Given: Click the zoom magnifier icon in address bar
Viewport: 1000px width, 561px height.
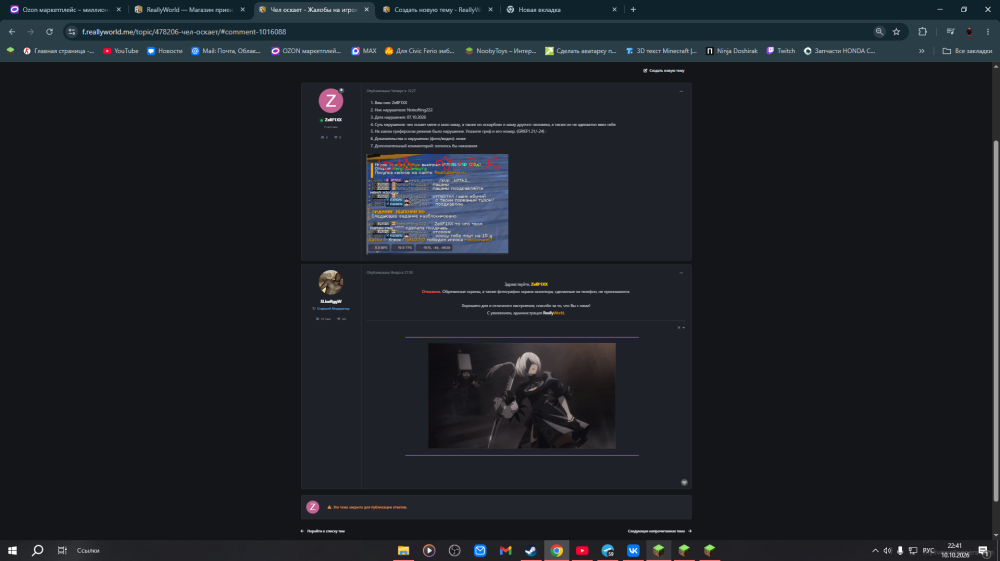Looking at the screenshot, I should click(x=879, y=31).
